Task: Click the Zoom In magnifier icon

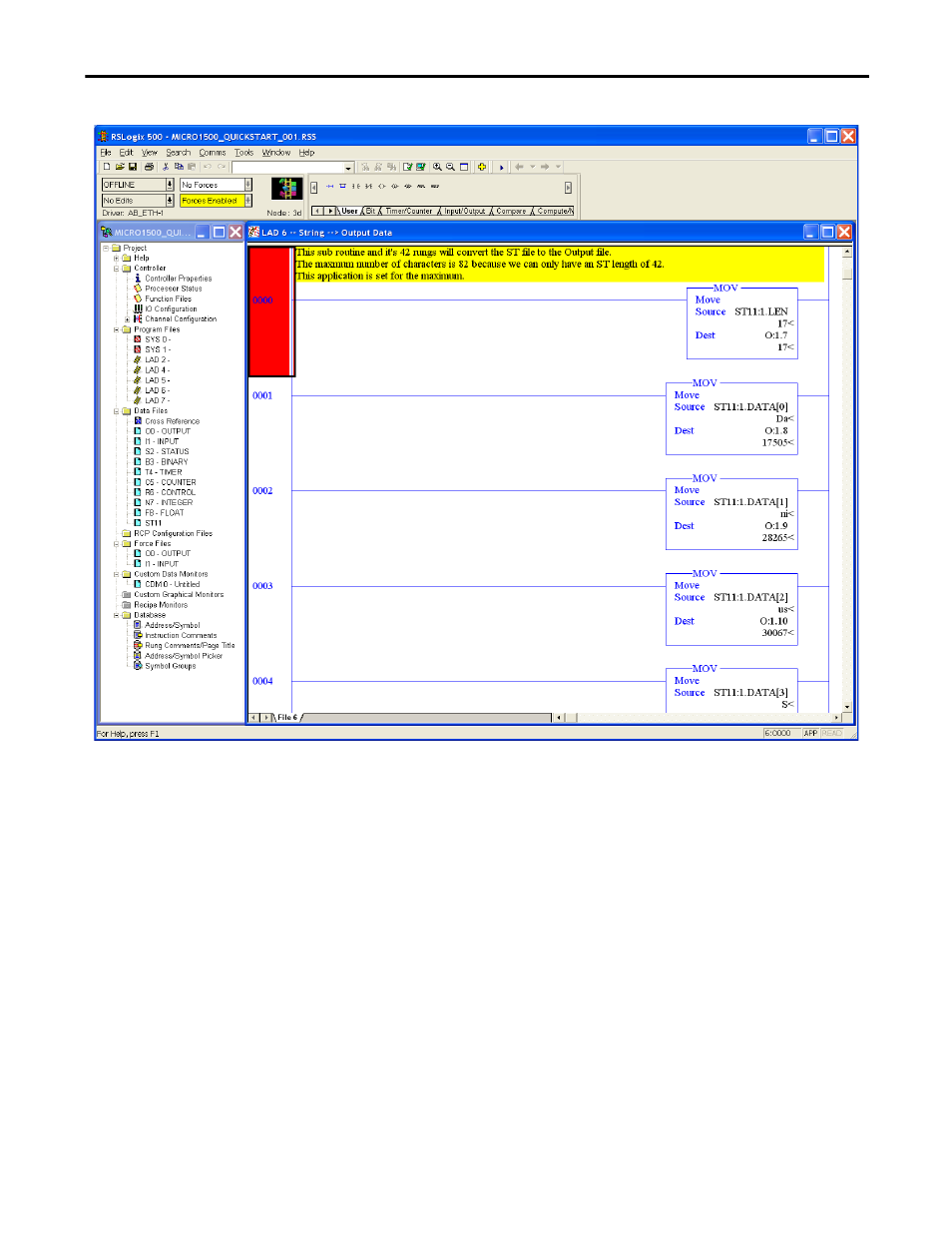Action: 437,167
